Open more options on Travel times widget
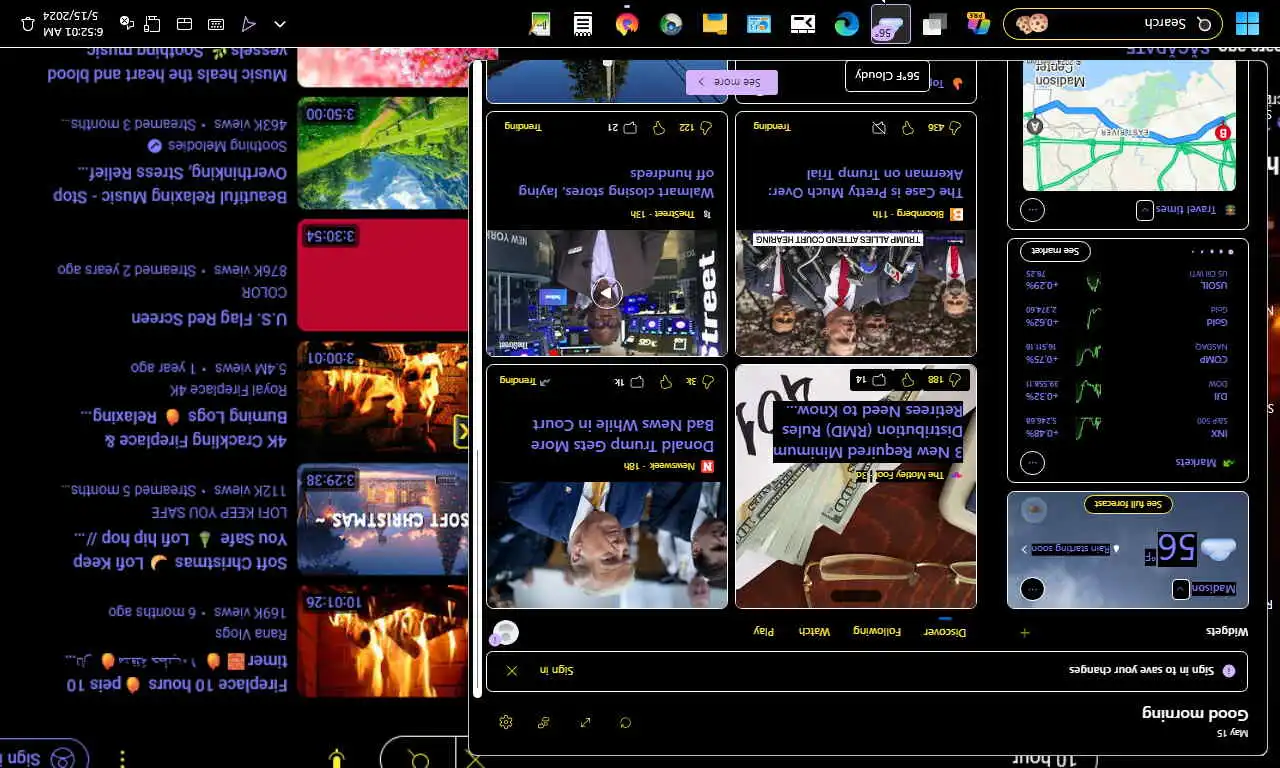The height and width of the screenshot is (768, 1280). 1033,210
